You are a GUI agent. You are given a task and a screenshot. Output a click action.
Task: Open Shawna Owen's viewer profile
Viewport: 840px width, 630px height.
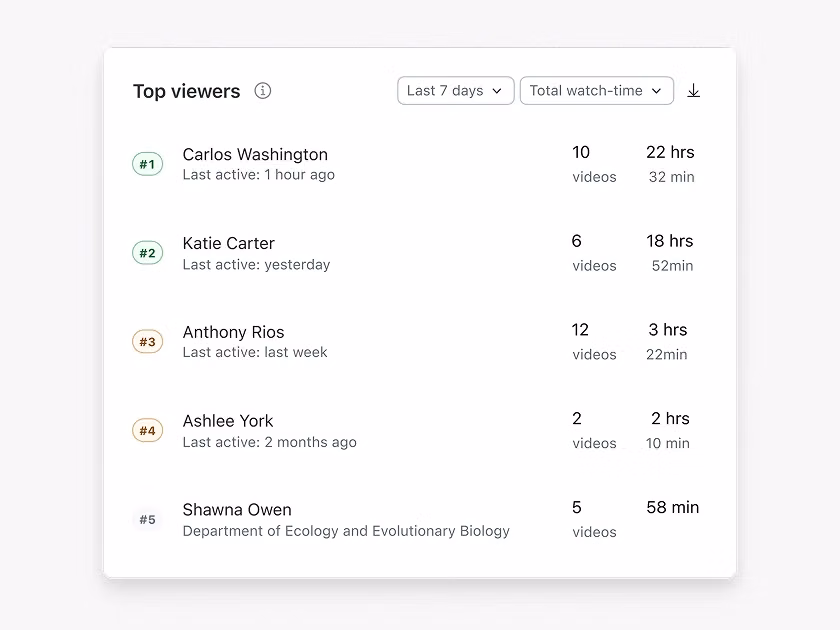[237, 510]
